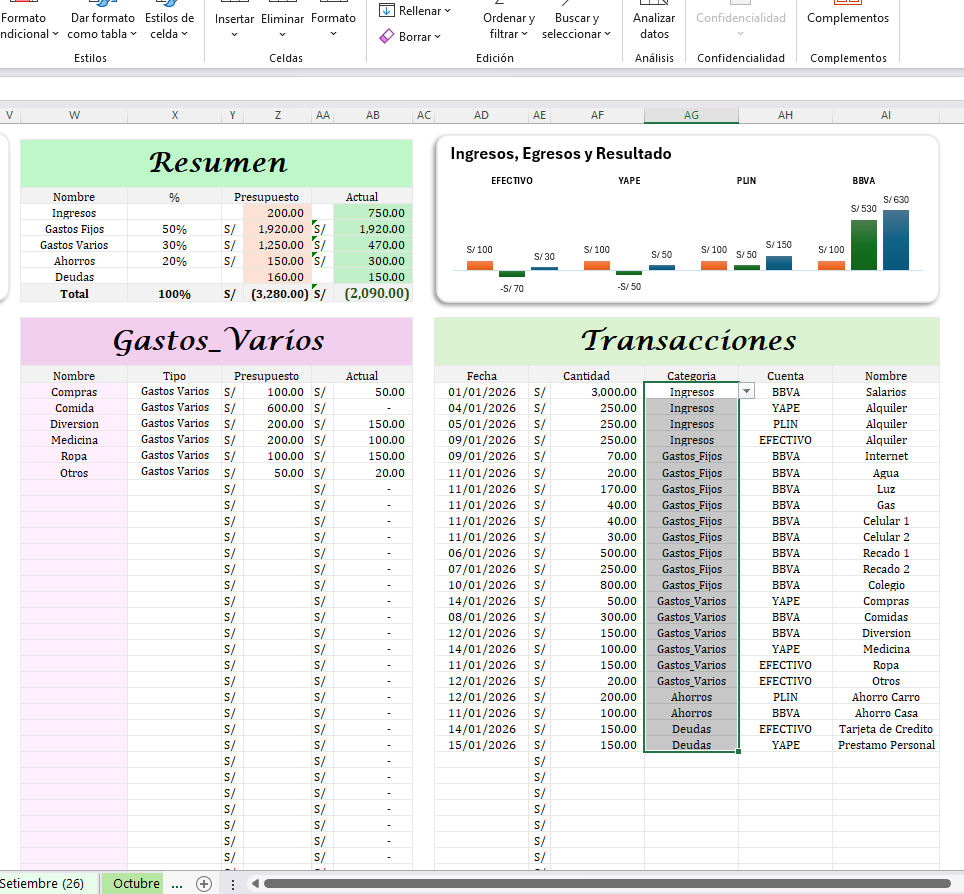This screenshot has width=964, height=894.
Task: Select column AG header
Action: [x=691, y=115]
